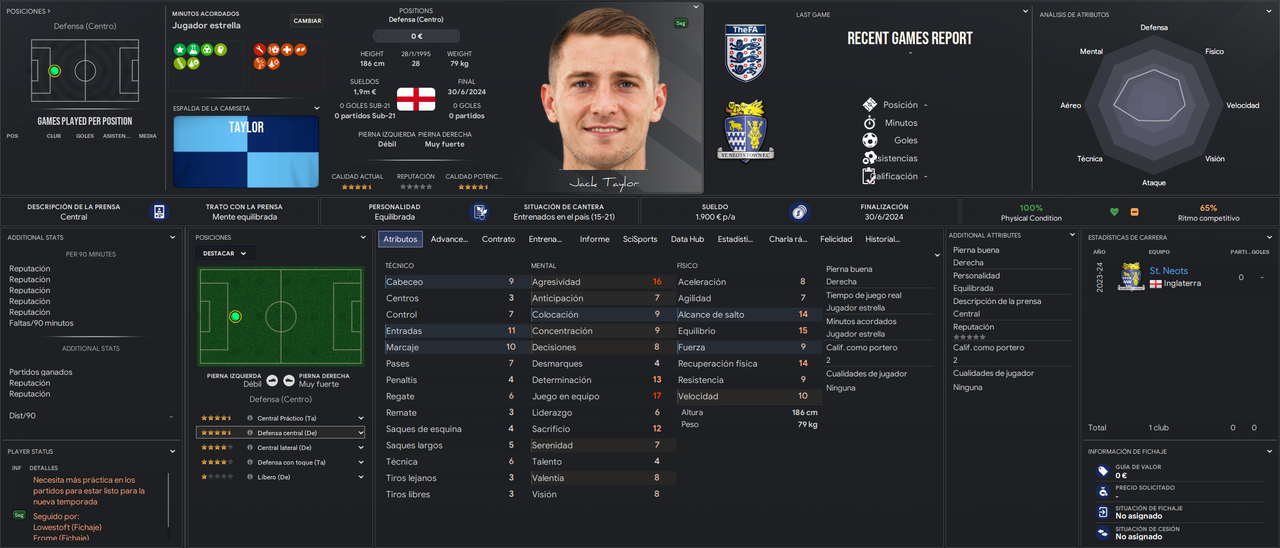Click the green star happiness icon
The height and width of the screenshot is (548, 1280).
point(180,49)
